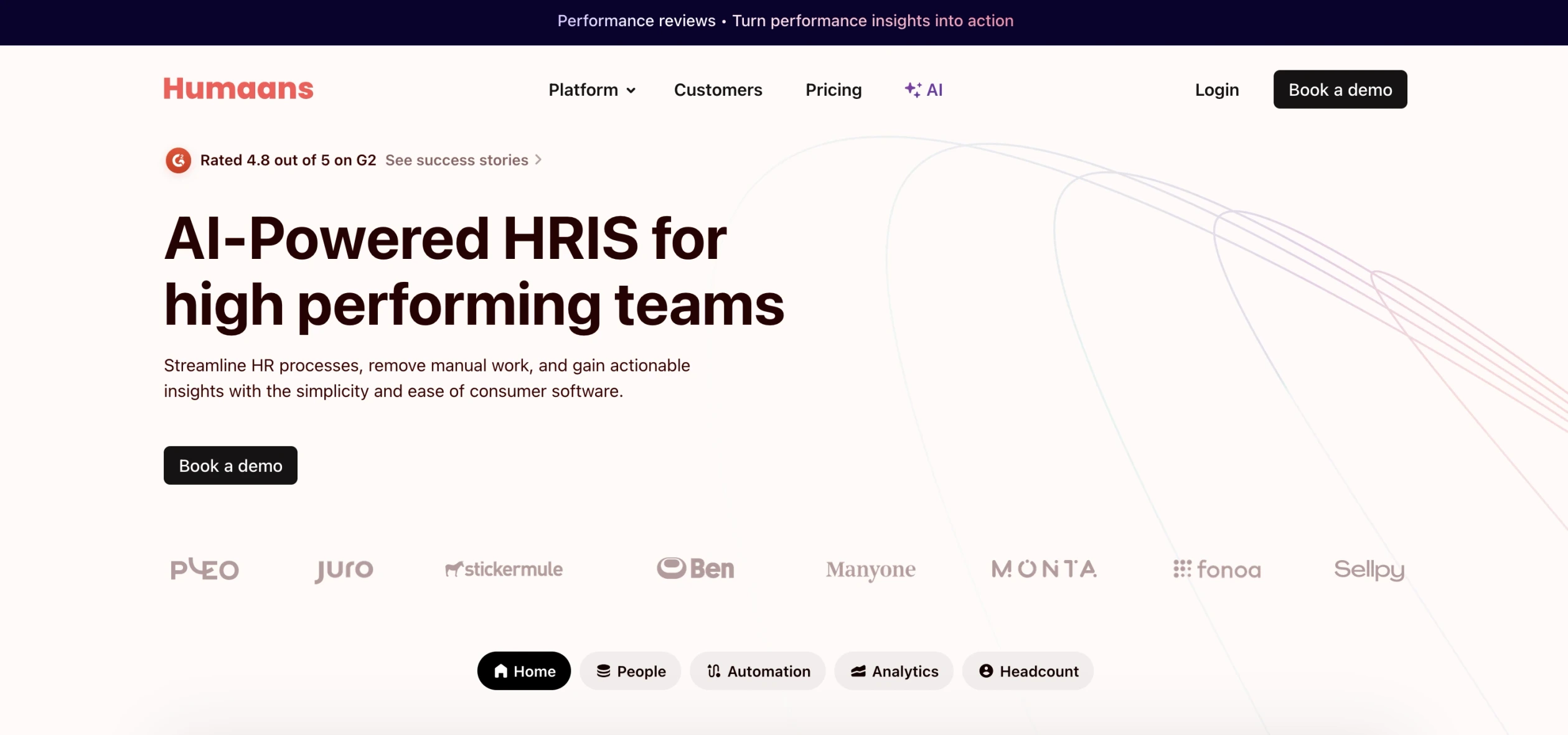Click the Fonoa customer logo
1568x735 pixels.
pos(1217,569)
